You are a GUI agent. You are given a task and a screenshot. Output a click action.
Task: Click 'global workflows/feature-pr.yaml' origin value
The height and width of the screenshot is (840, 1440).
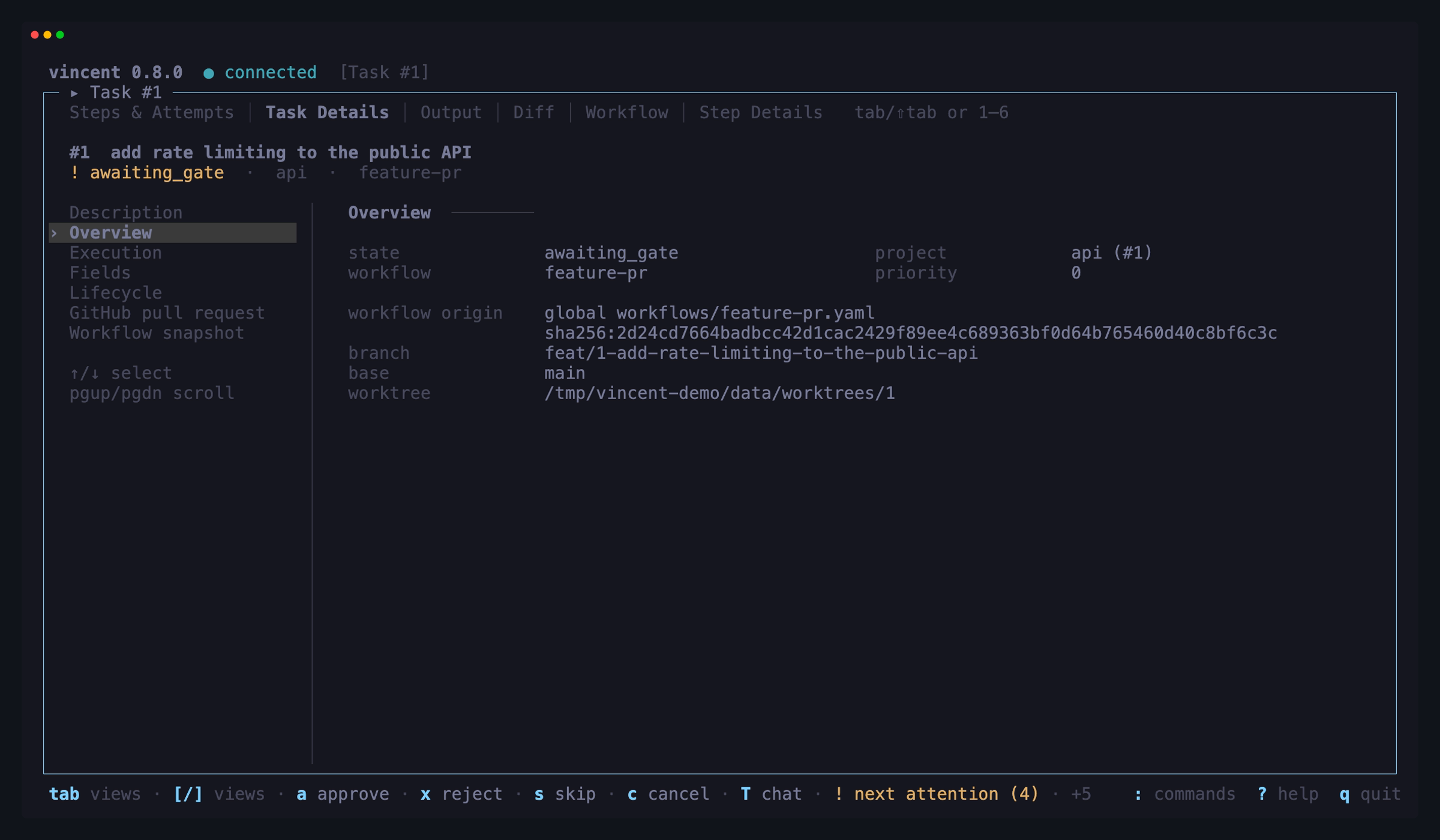click(709, 313)
